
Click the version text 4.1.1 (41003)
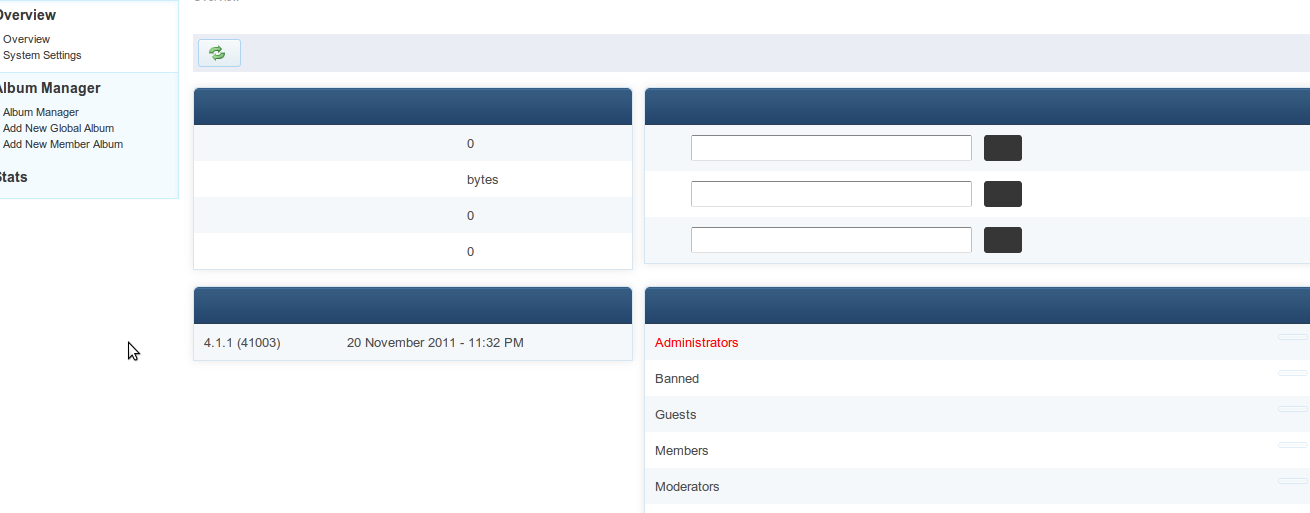tap(242, 342)
